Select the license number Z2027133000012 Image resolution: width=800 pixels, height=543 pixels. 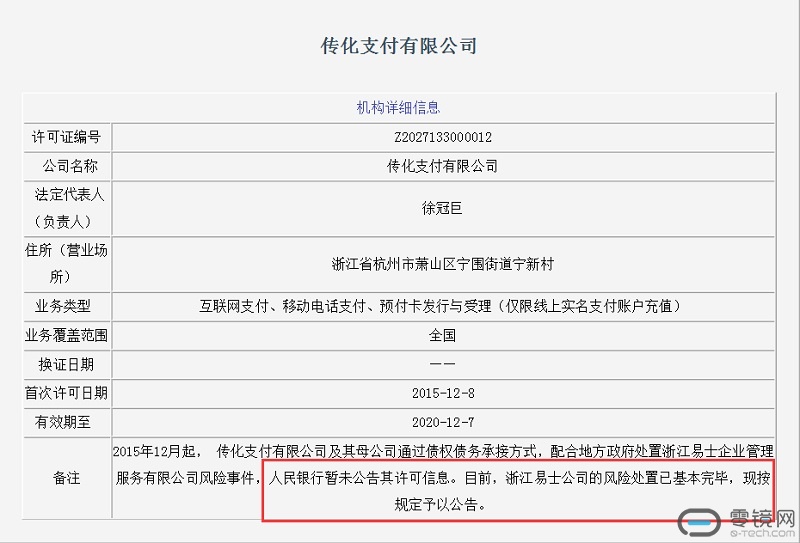tap(443, 137)
